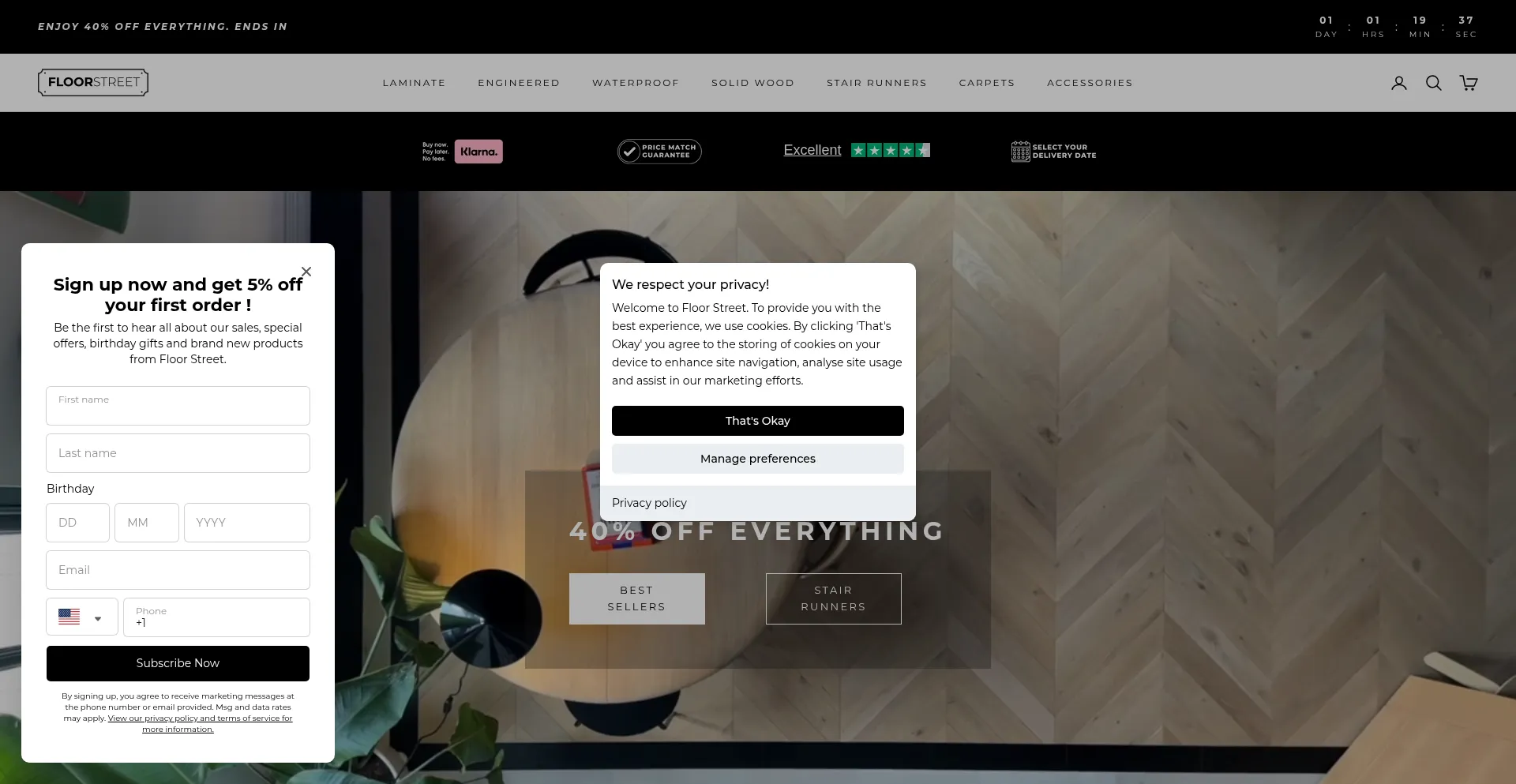Open the Privacy policy link
This screenshot has height=784, width=1516.
pos(649,503)
